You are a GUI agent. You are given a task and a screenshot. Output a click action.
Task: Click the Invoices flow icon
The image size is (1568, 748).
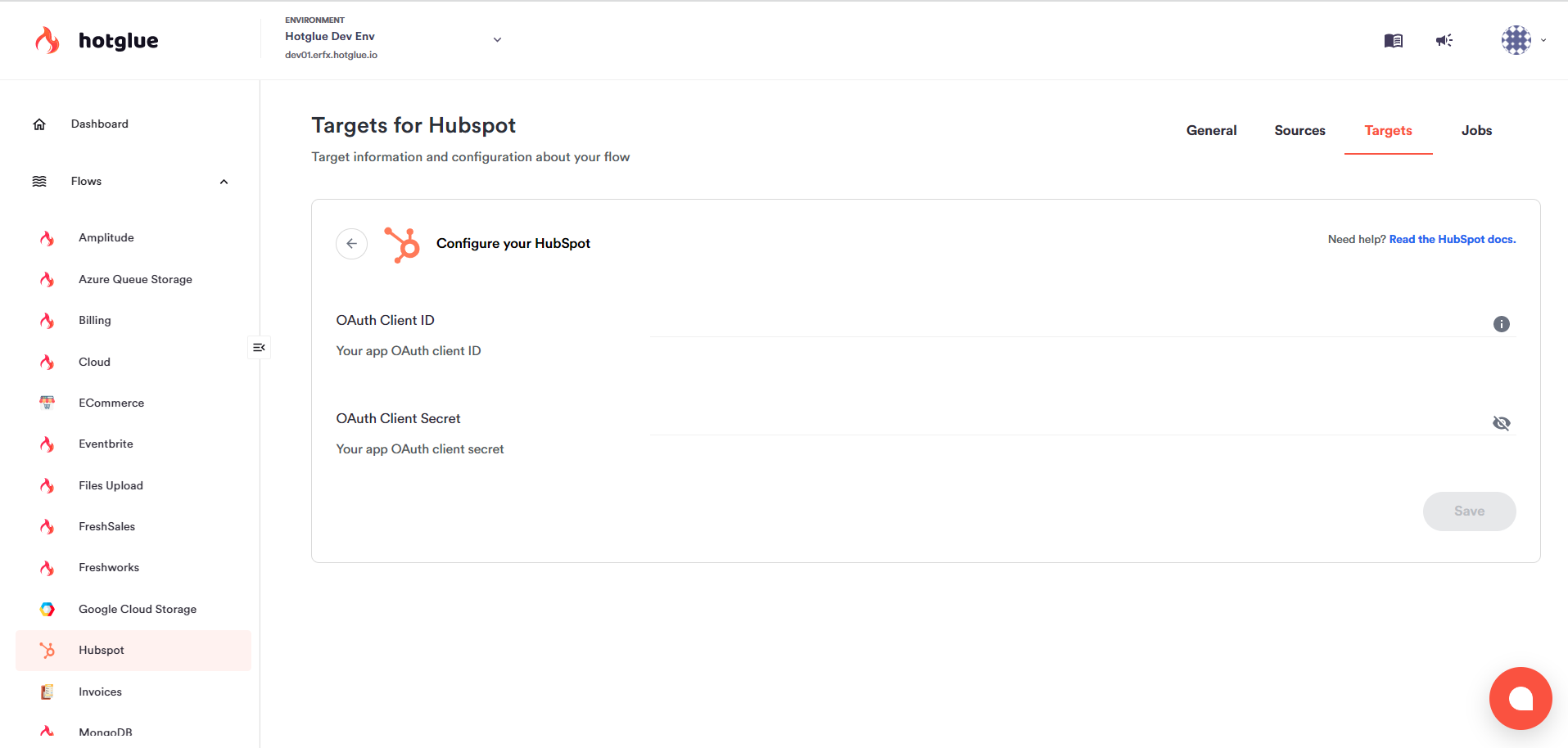pyautogui.click(x=47, y=692)
